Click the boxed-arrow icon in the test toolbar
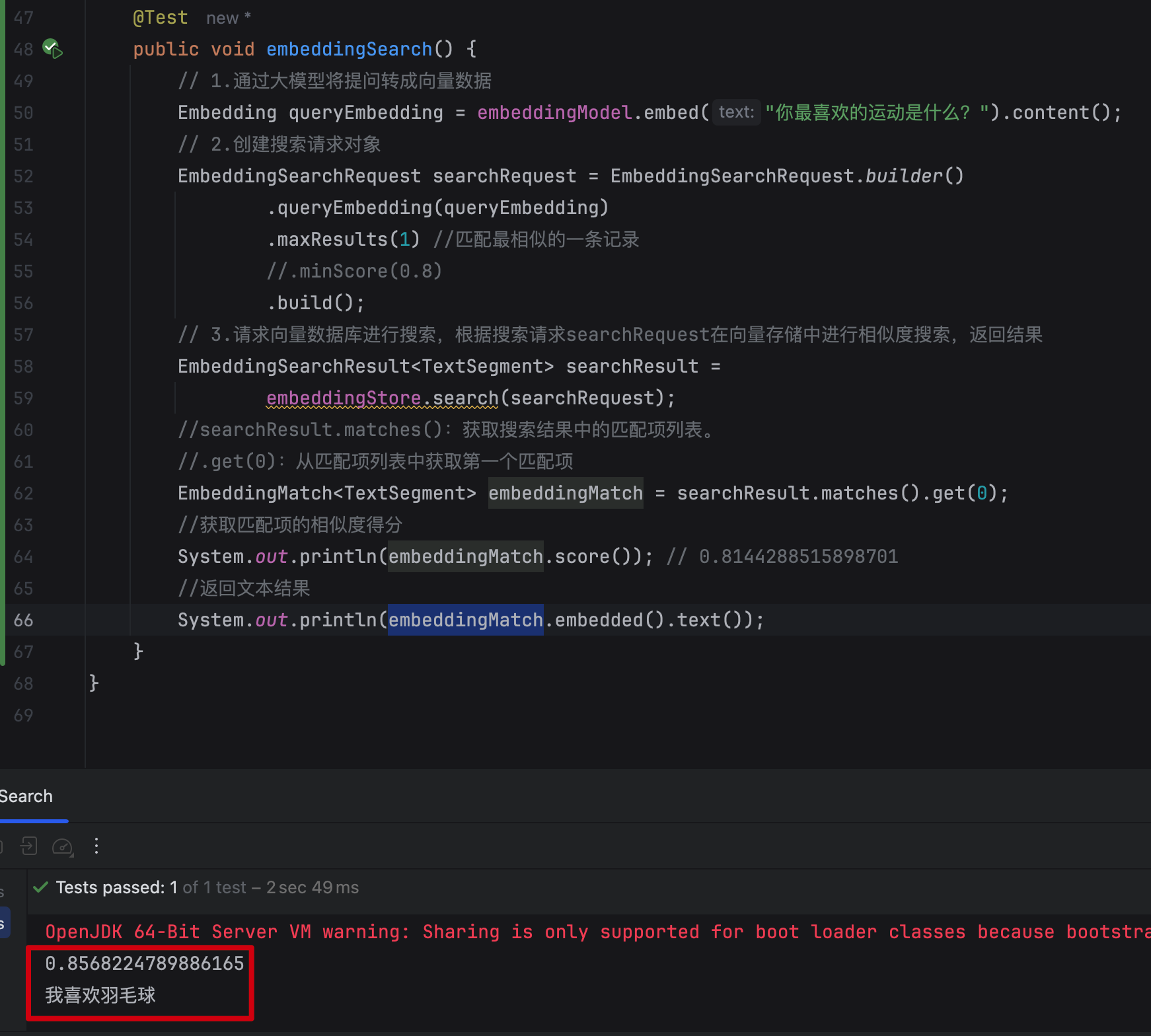This screenshot has width=1151, height=1036. pyautogui.click(x=28, y=846)
